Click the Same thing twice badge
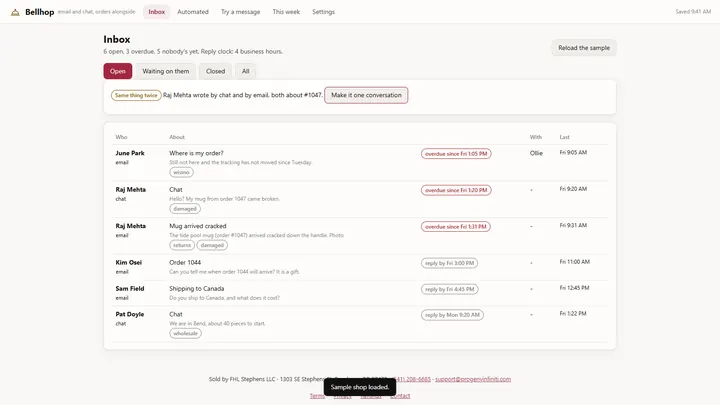The image size is (720, 405). tap(136, 95)
